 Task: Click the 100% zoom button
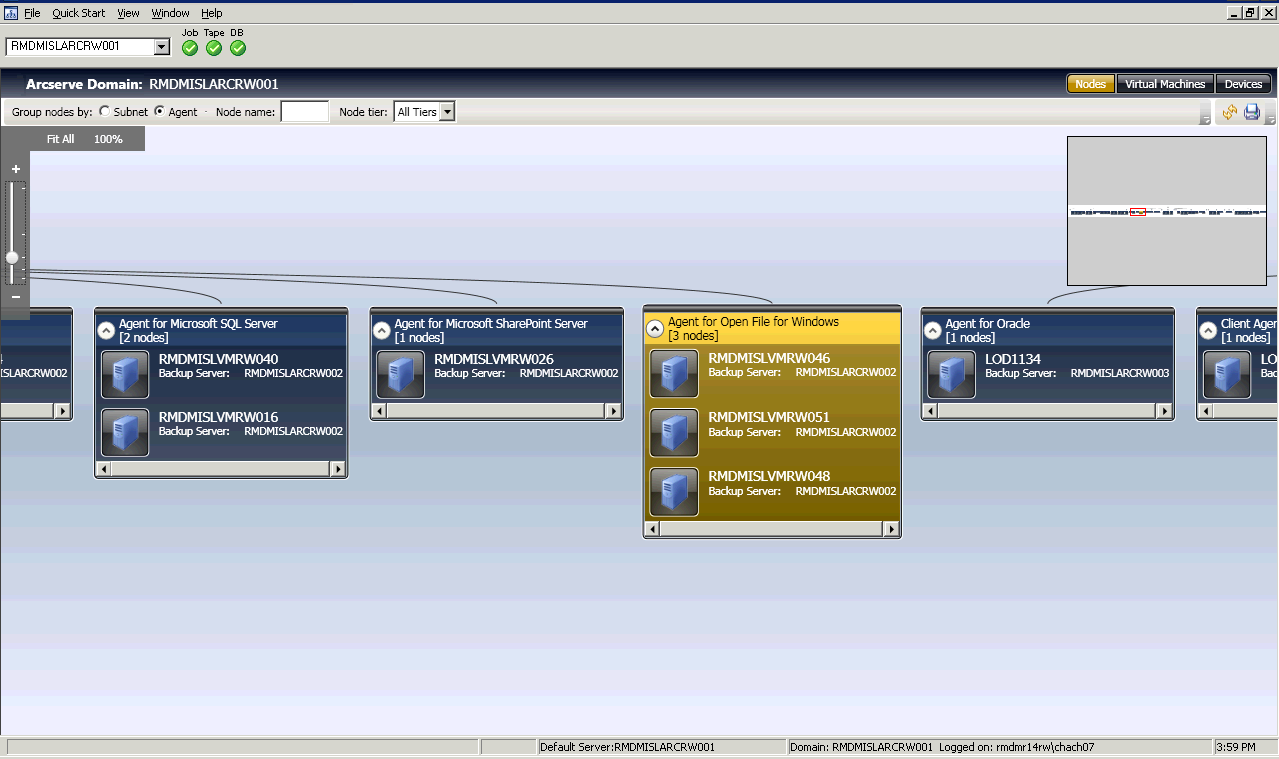pos(108,139)
